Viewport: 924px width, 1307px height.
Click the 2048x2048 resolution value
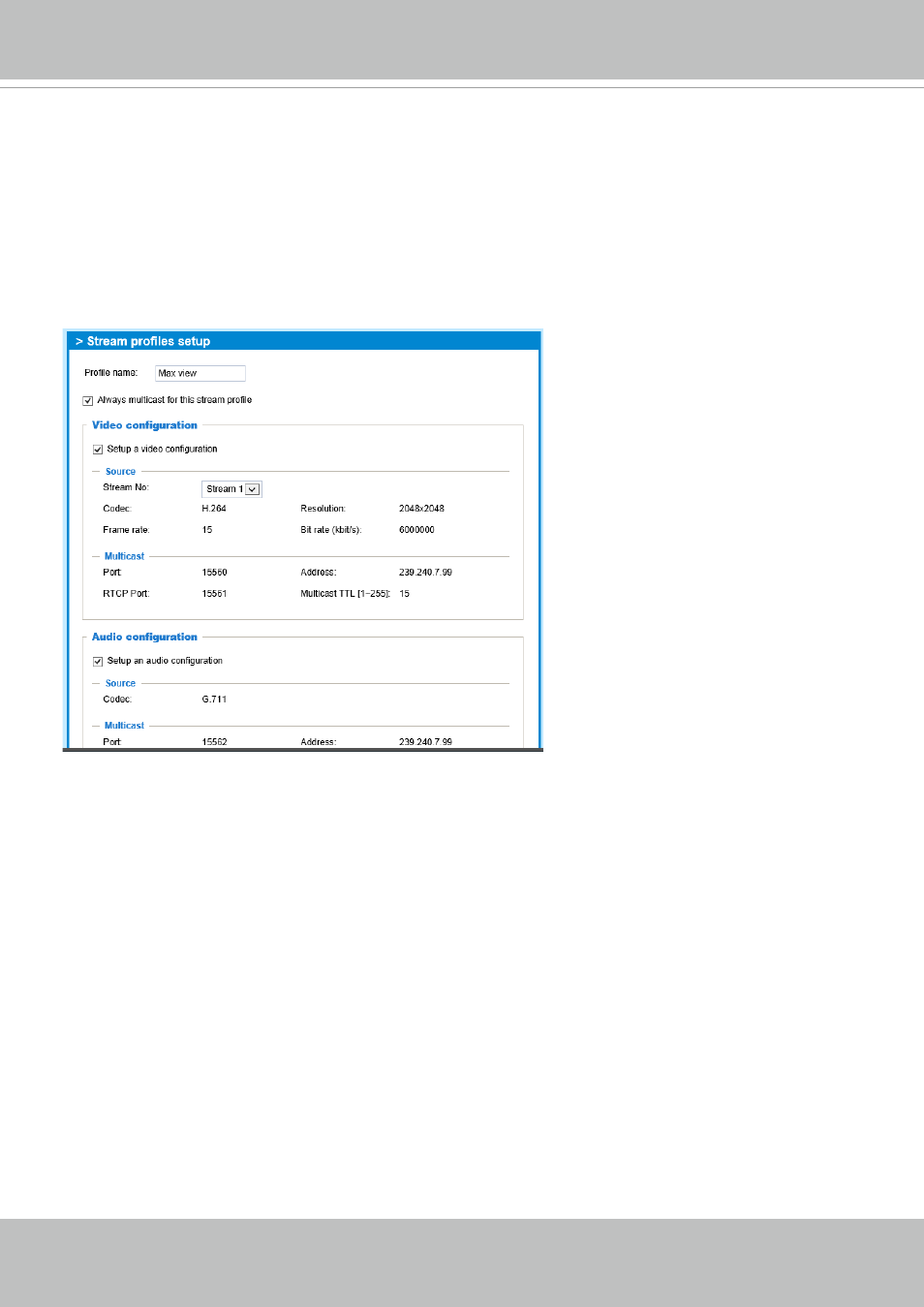tap(421, 509)
